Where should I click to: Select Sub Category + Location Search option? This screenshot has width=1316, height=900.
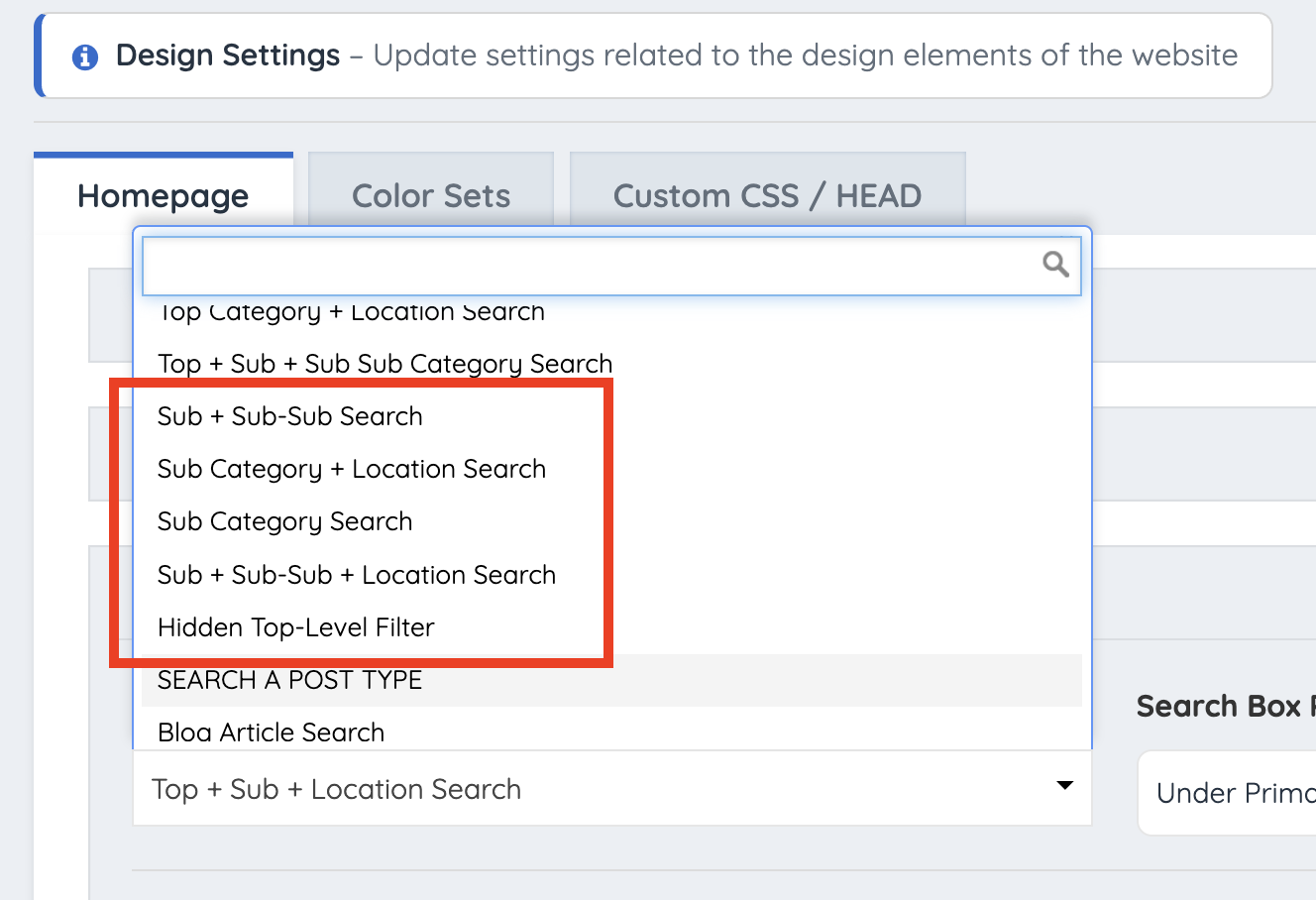352,469
